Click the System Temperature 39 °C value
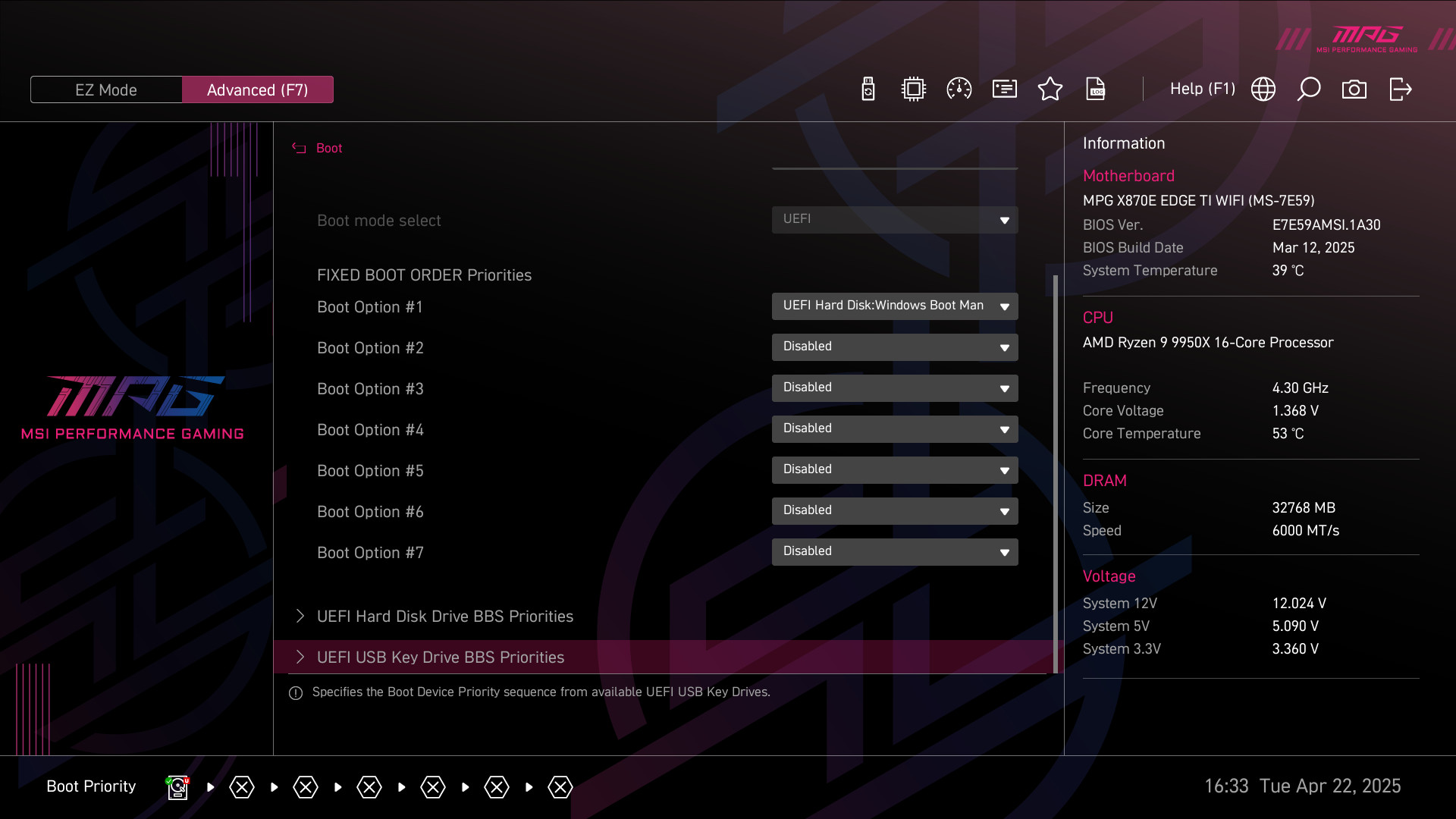1456x819 pixels. (1288, 271)
